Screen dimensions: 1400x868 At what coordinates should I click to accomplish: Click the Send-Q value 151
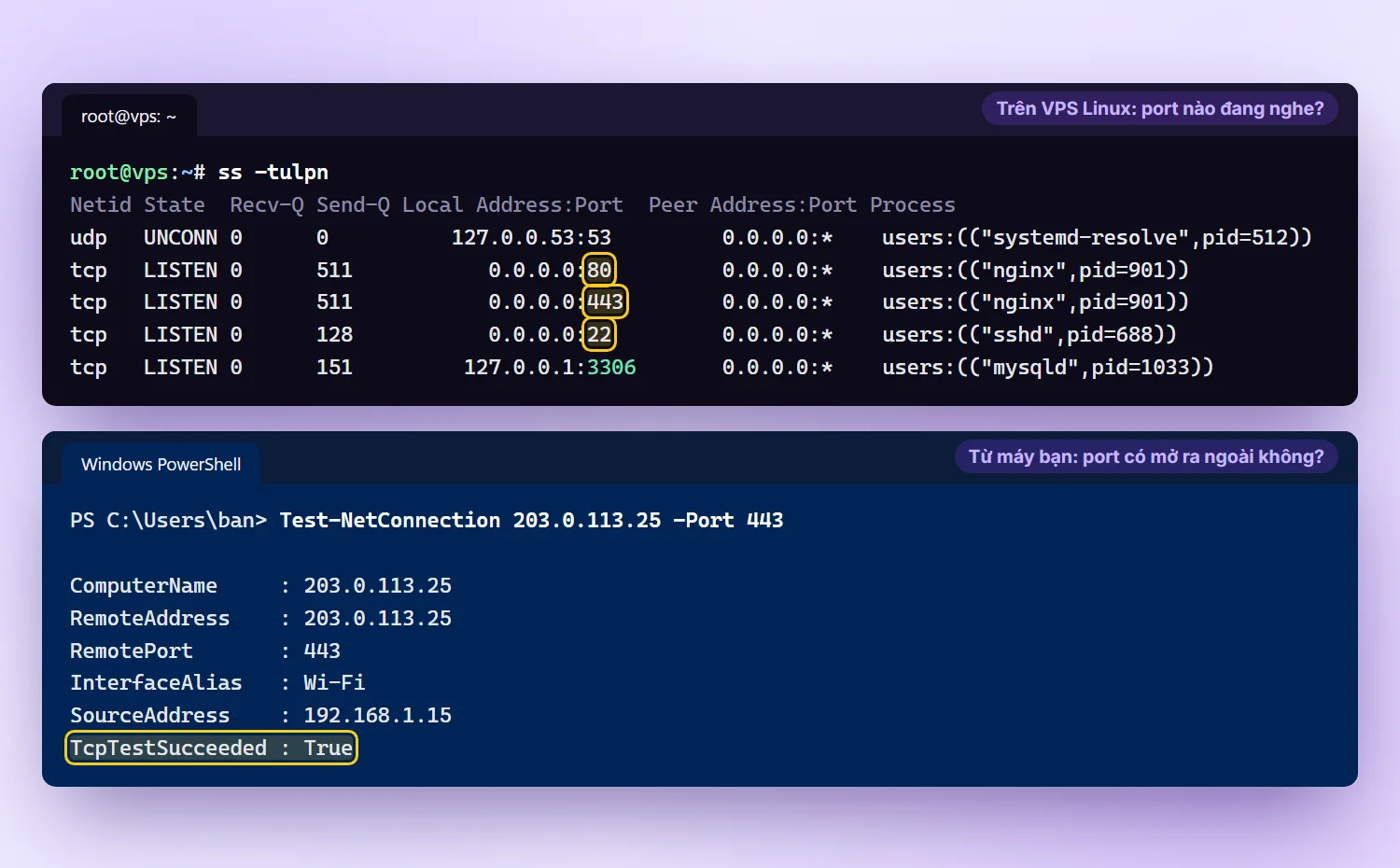[x=334, y=367]
